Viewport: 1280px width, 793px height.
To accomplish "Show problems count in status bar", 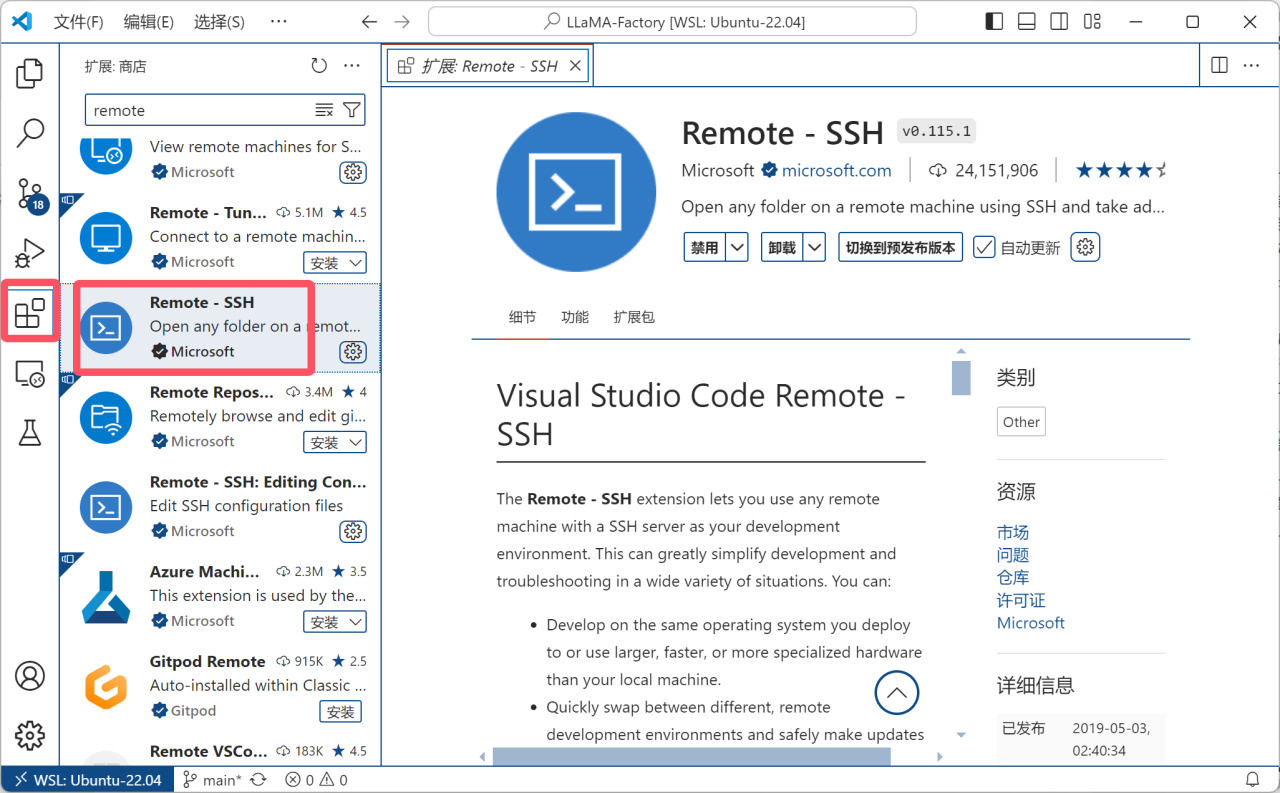I will (316, 780).
